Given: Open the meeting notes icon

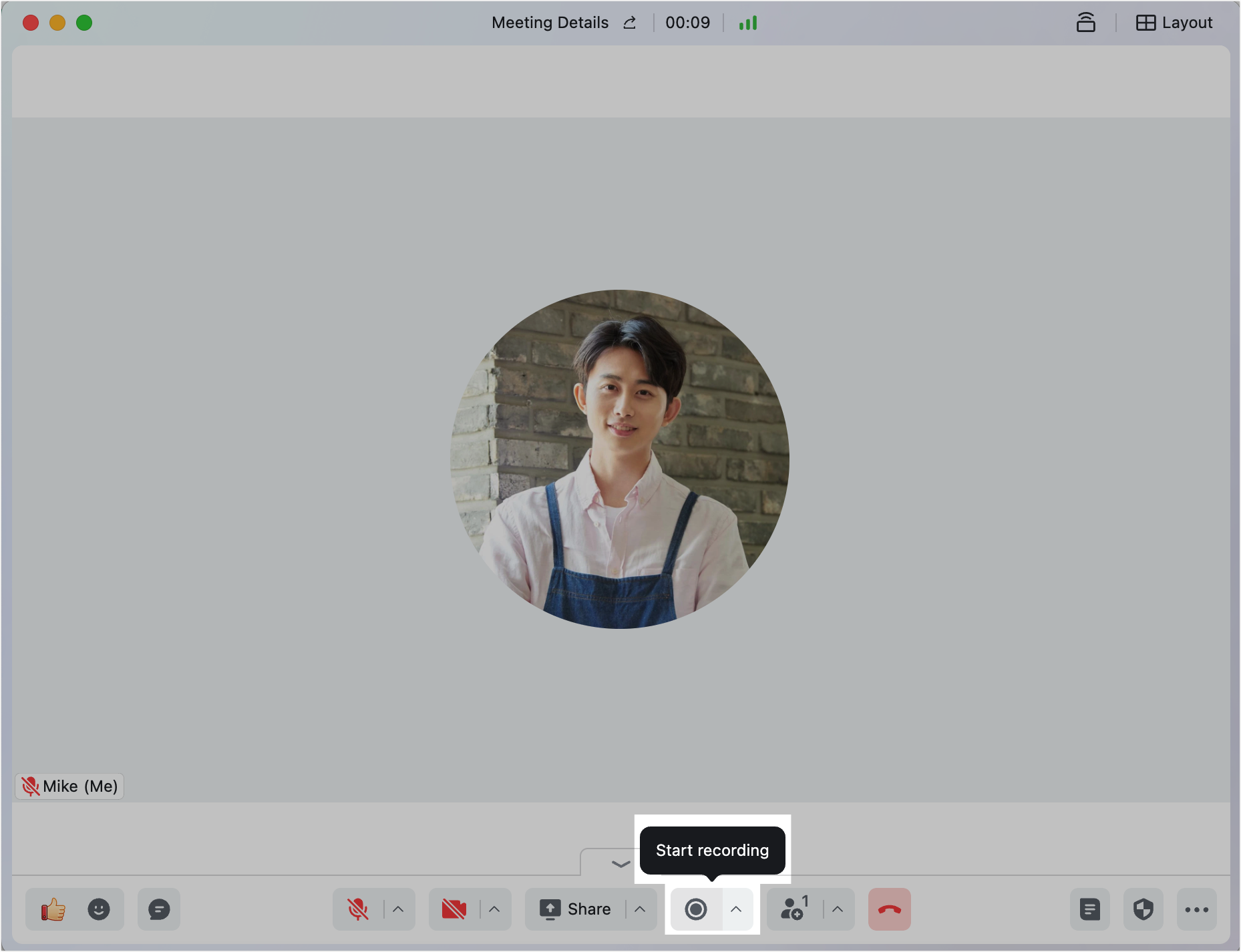Looking at the screenshot, I should point(1090,909).
